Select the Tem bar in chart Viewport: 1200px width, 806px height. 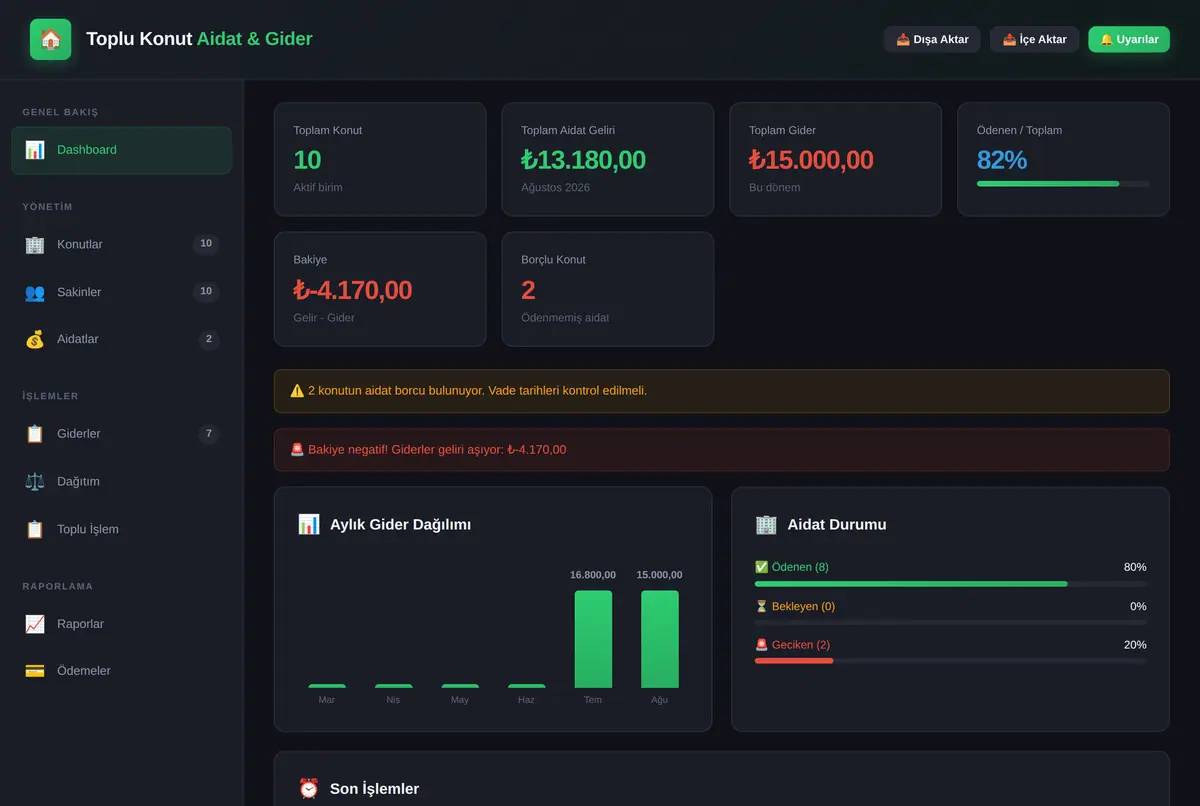coord(593,639)
